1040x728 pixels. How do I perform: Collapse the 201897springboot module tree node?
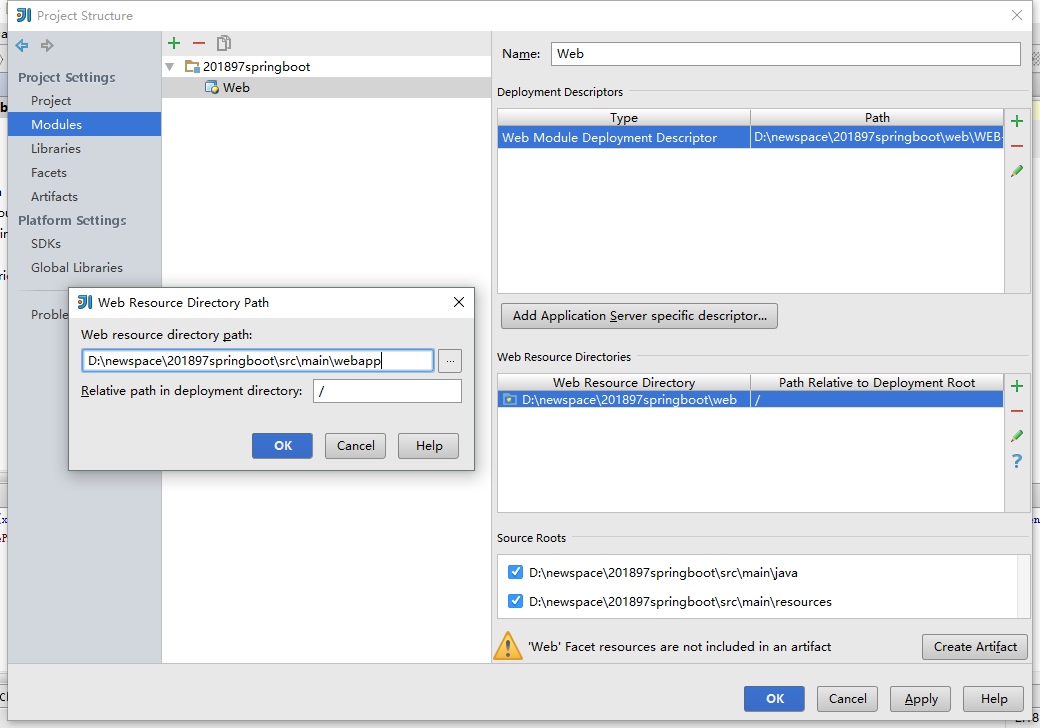[170, 67]
